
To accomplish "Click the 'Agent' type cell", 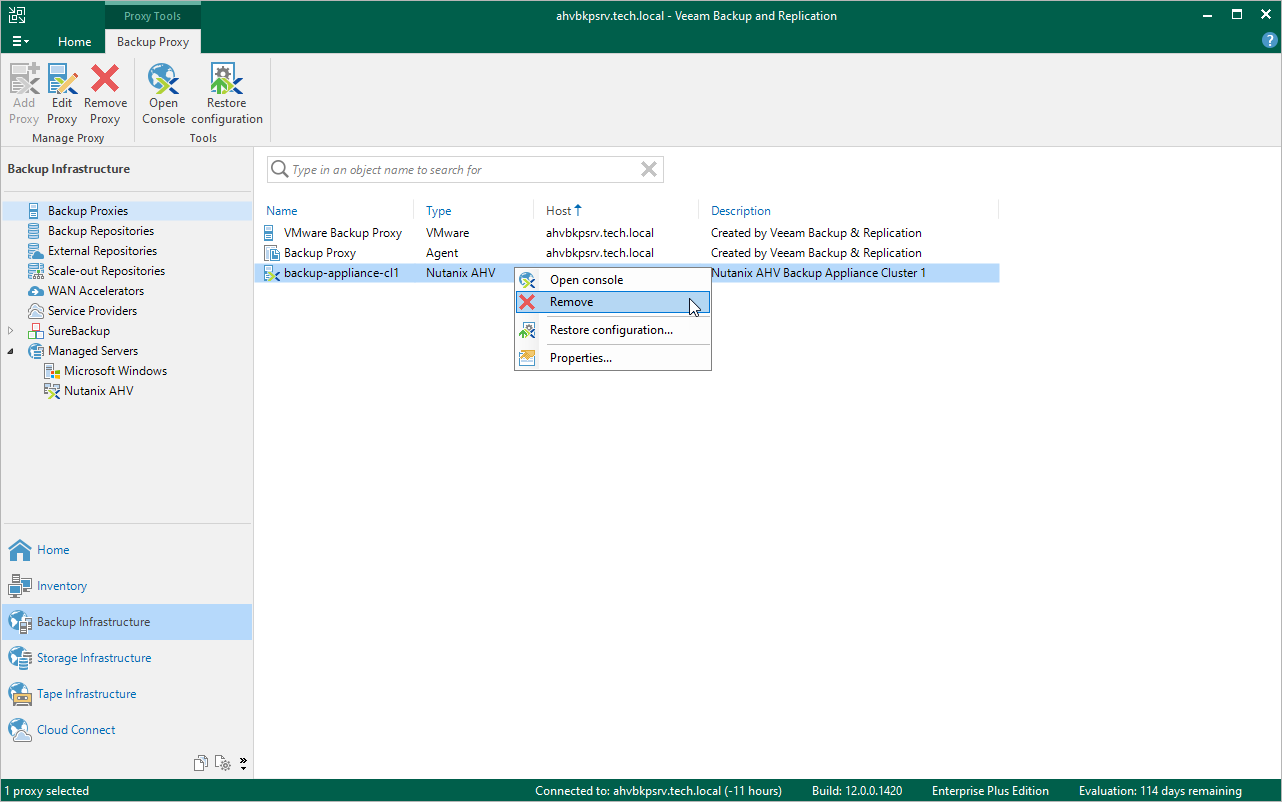I will click(x=442, y=253).
